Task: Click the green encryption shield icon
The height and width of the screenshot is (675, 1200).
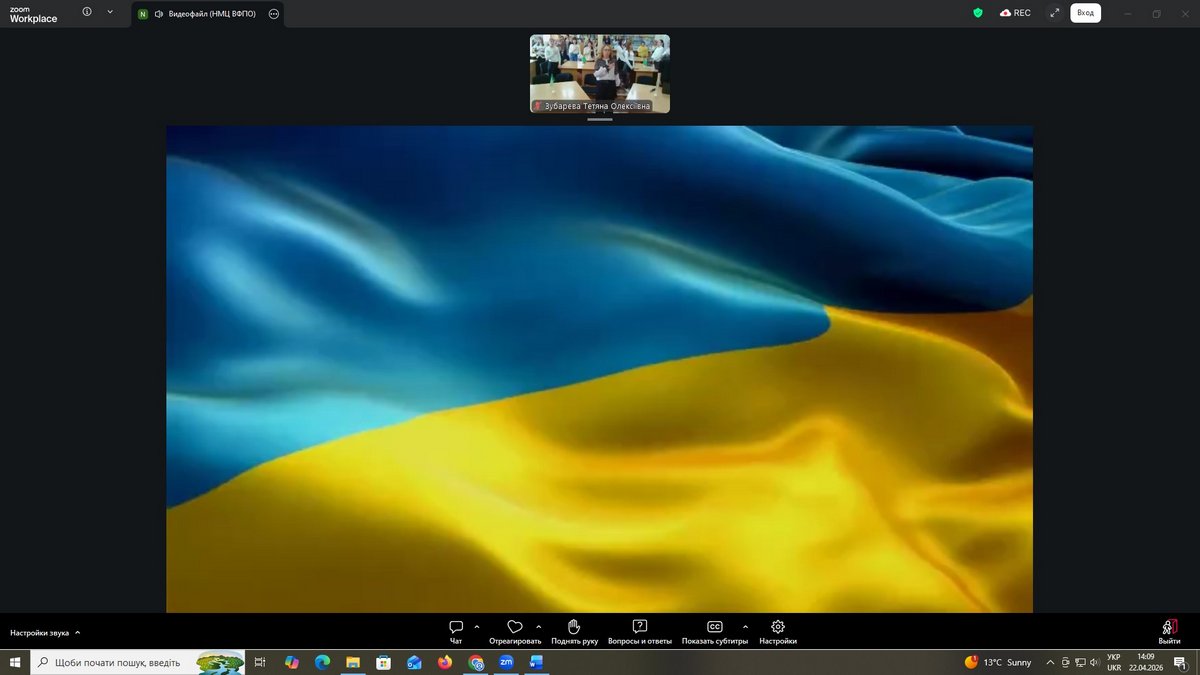Action: coord(978,13)
